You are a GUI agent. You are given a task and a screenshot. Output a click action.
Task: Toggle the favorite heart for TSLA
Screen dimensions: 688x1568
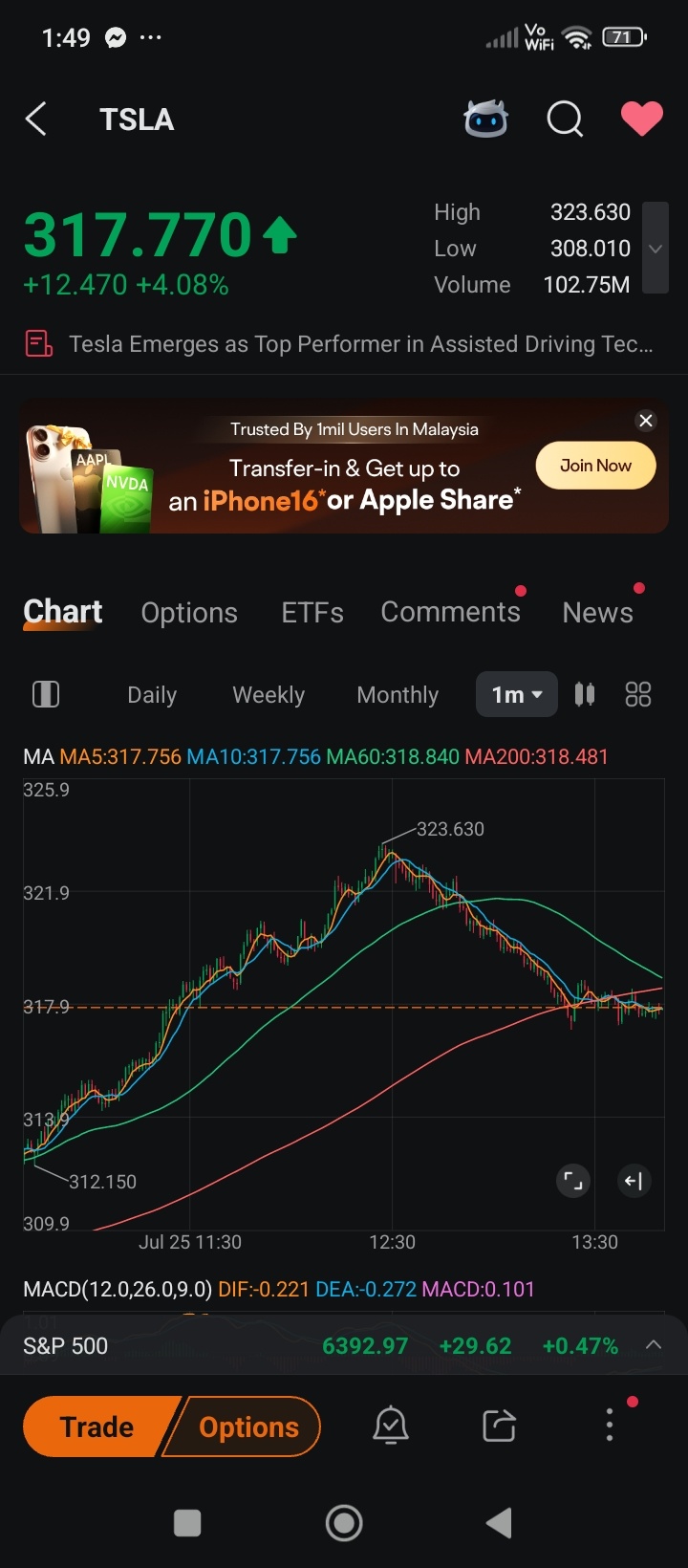[x=642, y=120]
